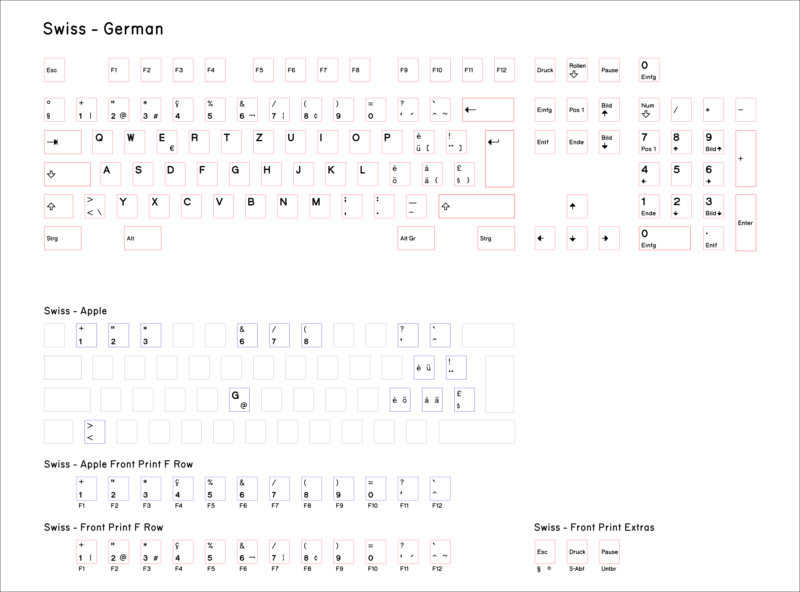Click the Alt key
800x592 pixels.
143,238
